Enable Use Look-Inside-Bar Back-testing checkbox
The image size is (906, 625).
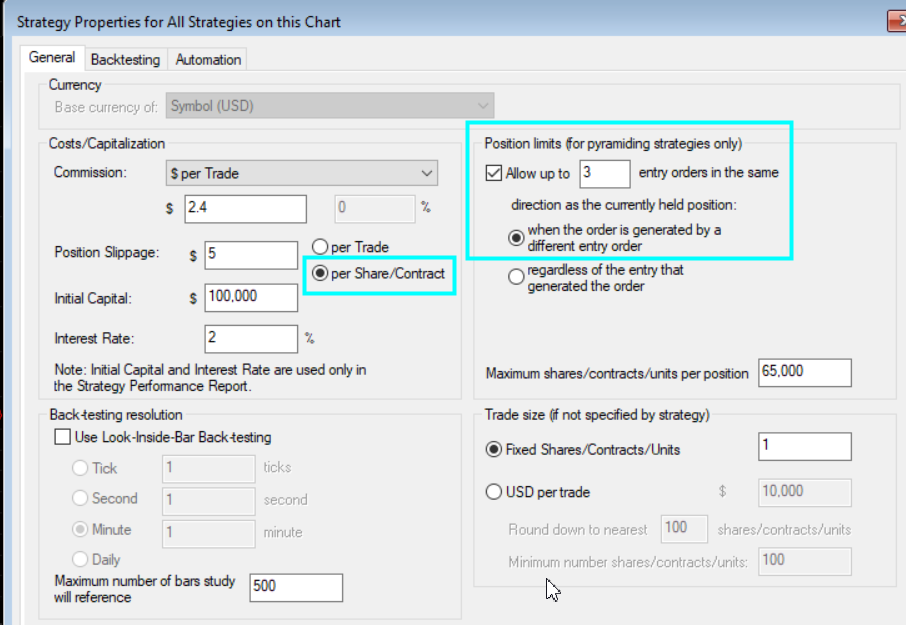tap(63, 437)
